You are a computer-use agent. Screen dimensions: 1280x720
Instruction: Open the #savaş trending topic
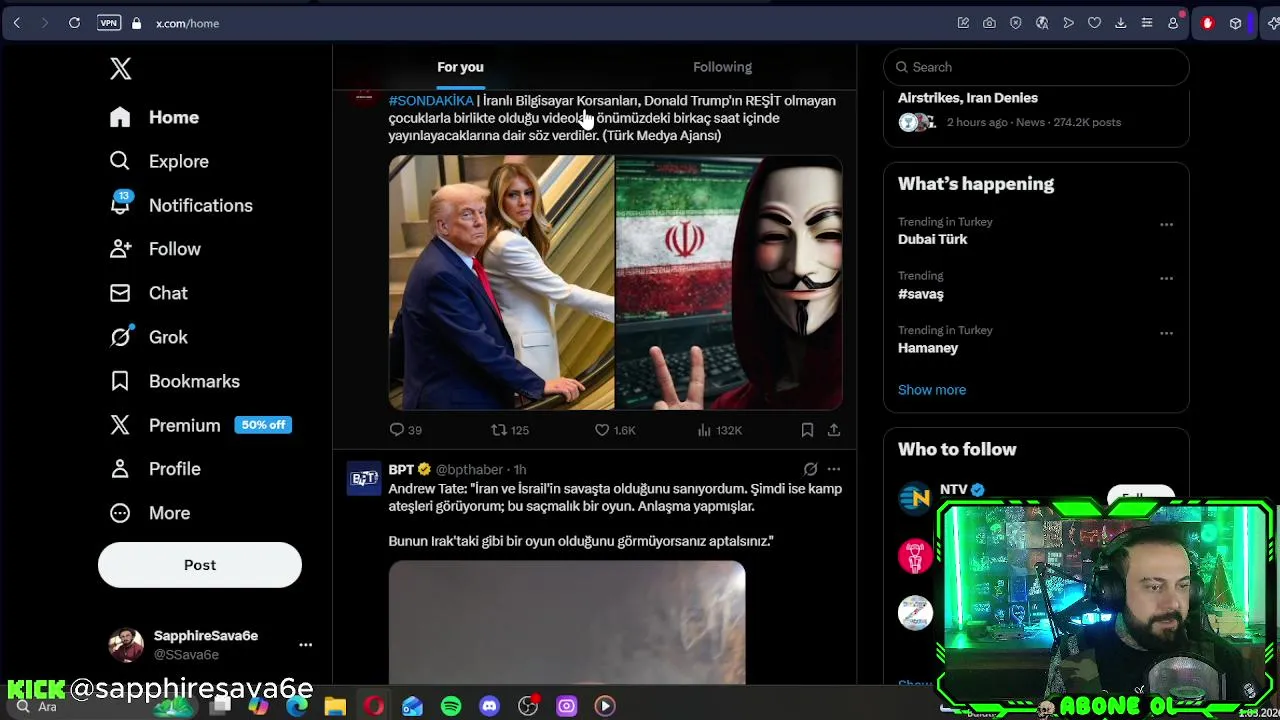pos(921,294)
